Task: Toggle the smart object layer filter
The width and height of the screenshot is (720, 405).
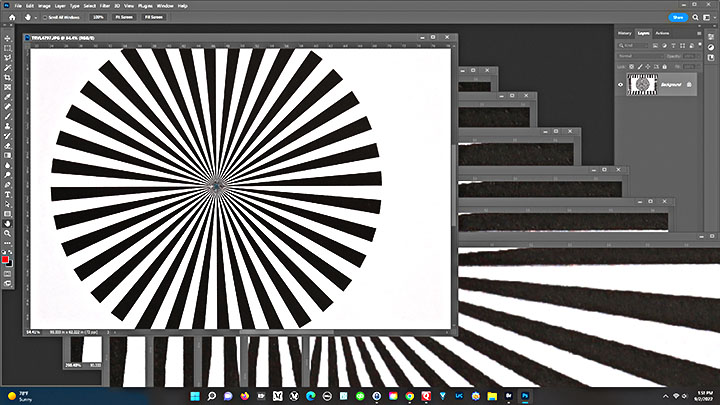Action: pyautogui.click(x=692, y=46)
